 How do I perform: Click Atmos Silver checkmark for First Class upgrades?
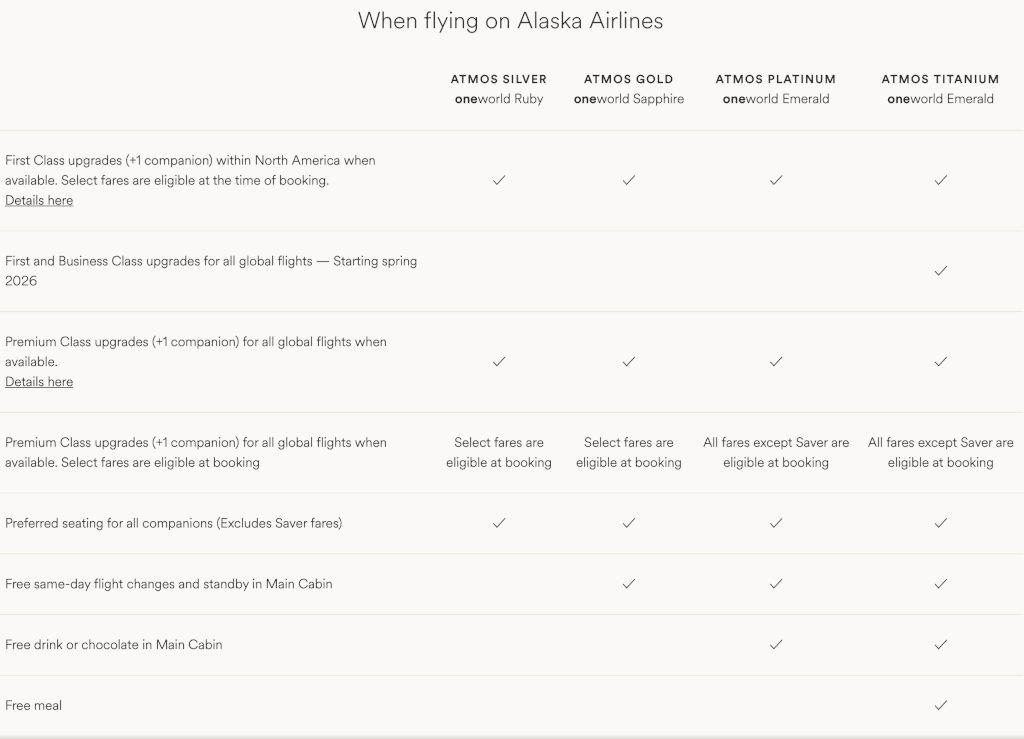click(499, 180)
